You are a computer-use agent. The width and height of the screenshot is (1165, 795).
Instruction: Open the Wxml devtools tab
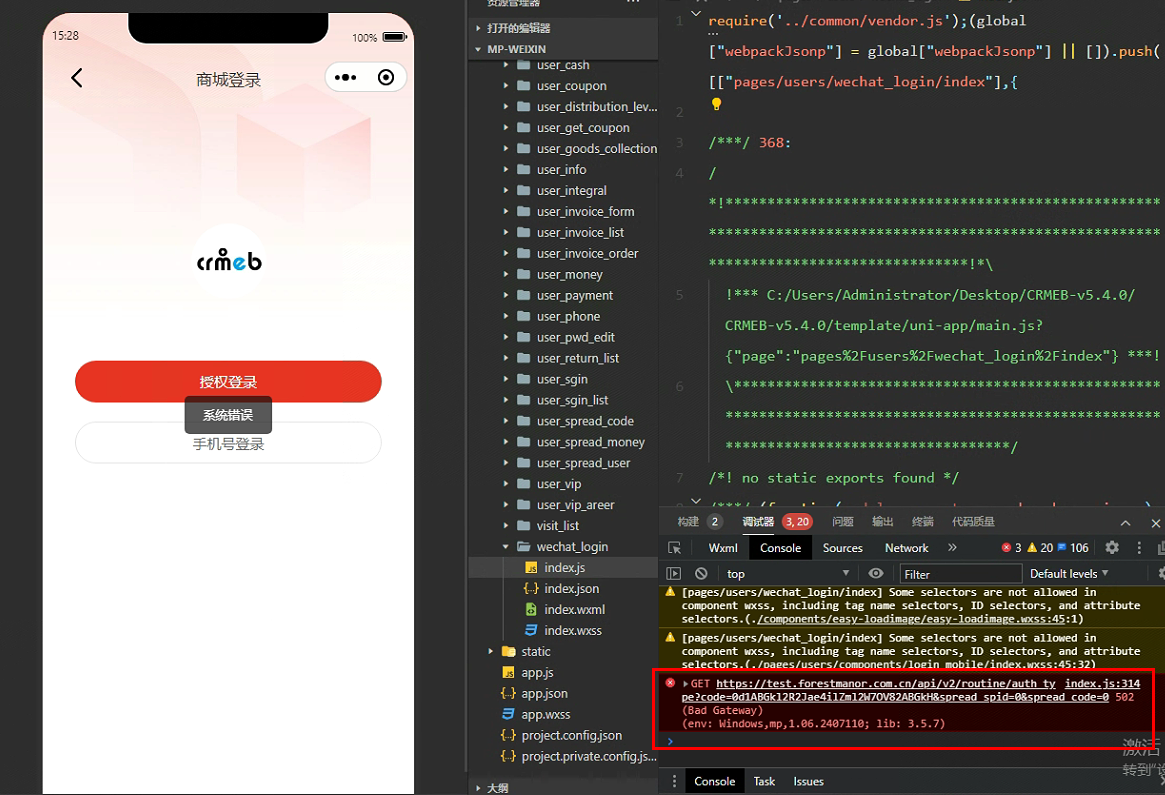[723, 548]
